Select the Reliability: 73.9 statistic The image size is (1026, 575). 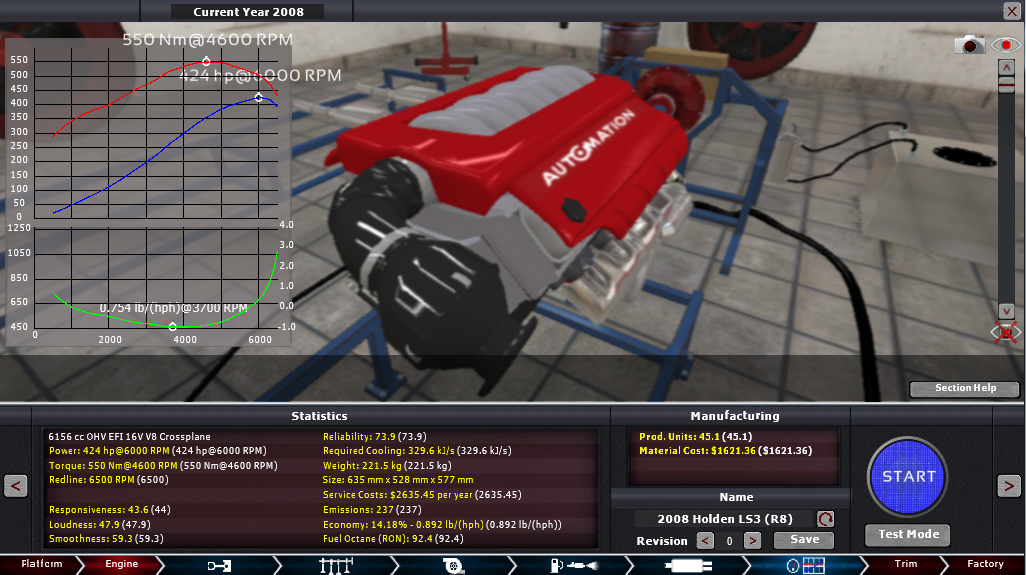(374, 436)
